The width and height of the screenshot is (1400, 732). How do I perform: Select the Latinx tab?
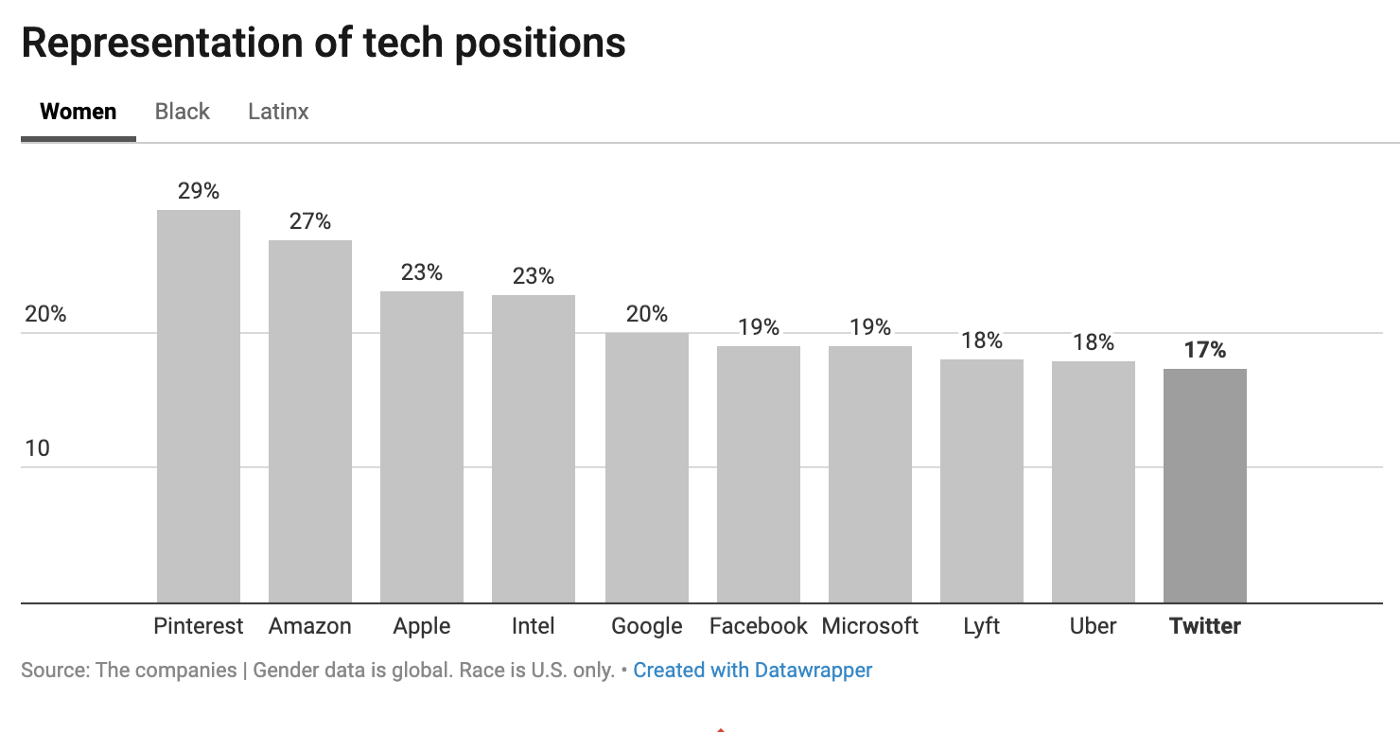pos(278,112)
